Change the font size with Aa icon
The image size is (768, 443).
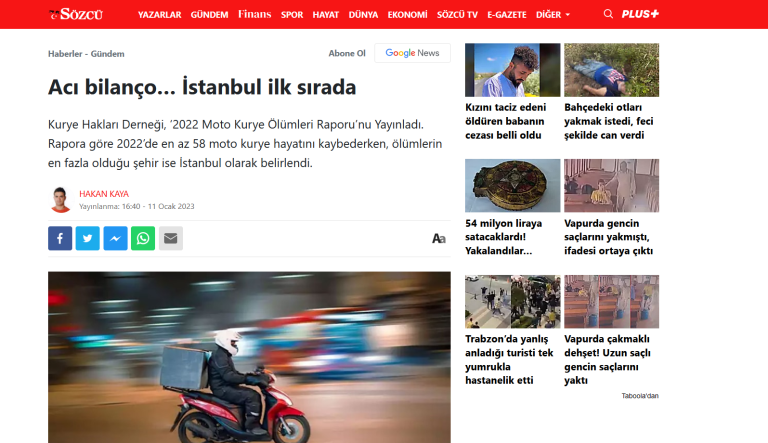click(438, 239)
